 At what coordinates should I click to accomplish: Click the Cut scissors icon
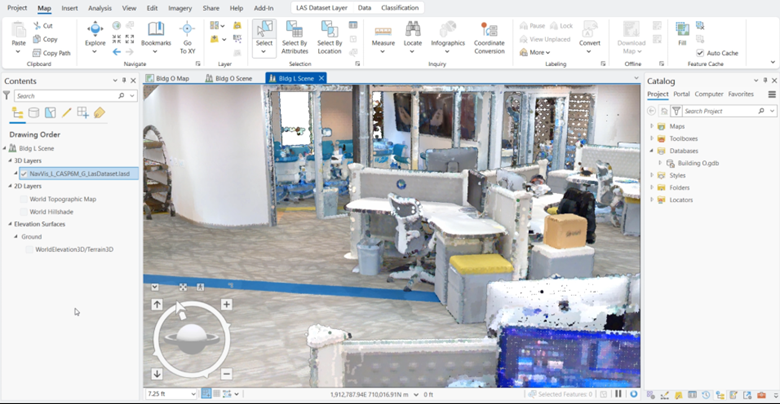37,25
